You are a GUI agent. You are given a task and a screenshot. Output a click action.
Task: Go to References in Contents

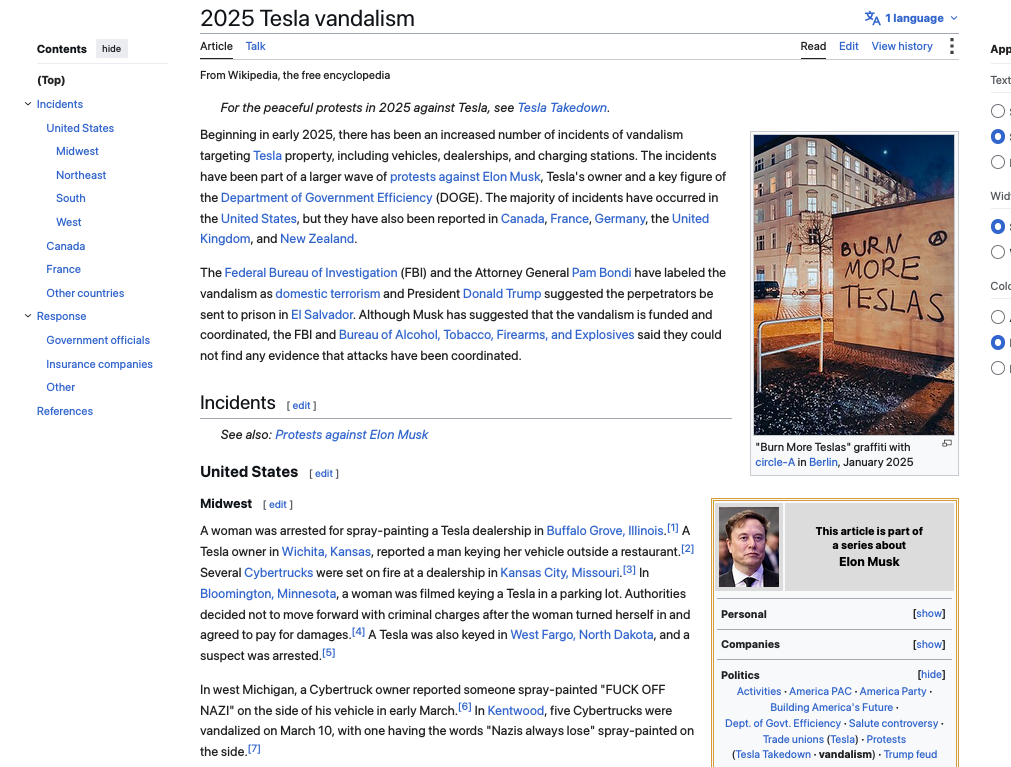pos(64,411)
